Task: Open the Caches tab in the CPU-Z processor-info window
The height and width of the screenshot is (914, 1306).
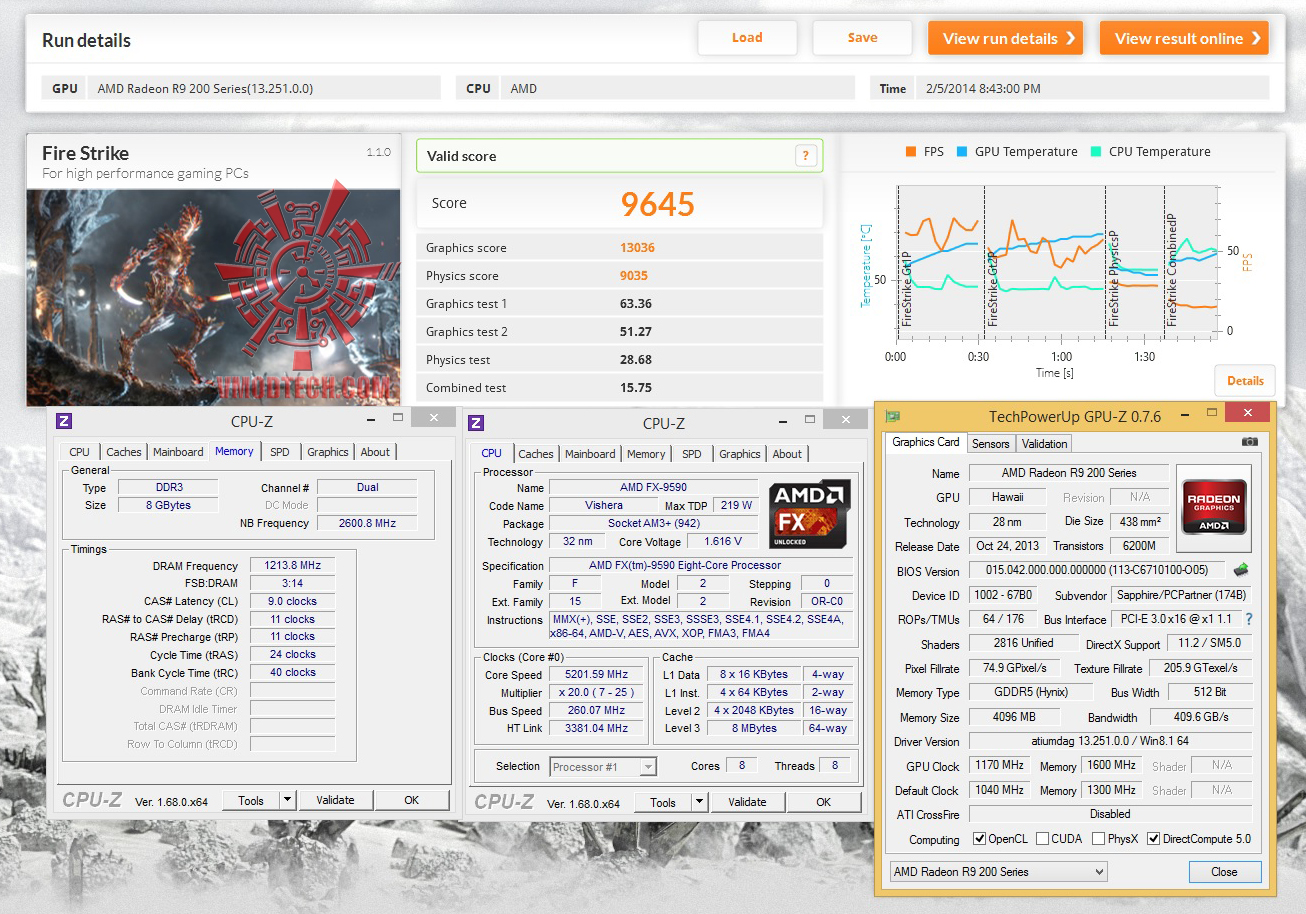Action: coord(536,454)
